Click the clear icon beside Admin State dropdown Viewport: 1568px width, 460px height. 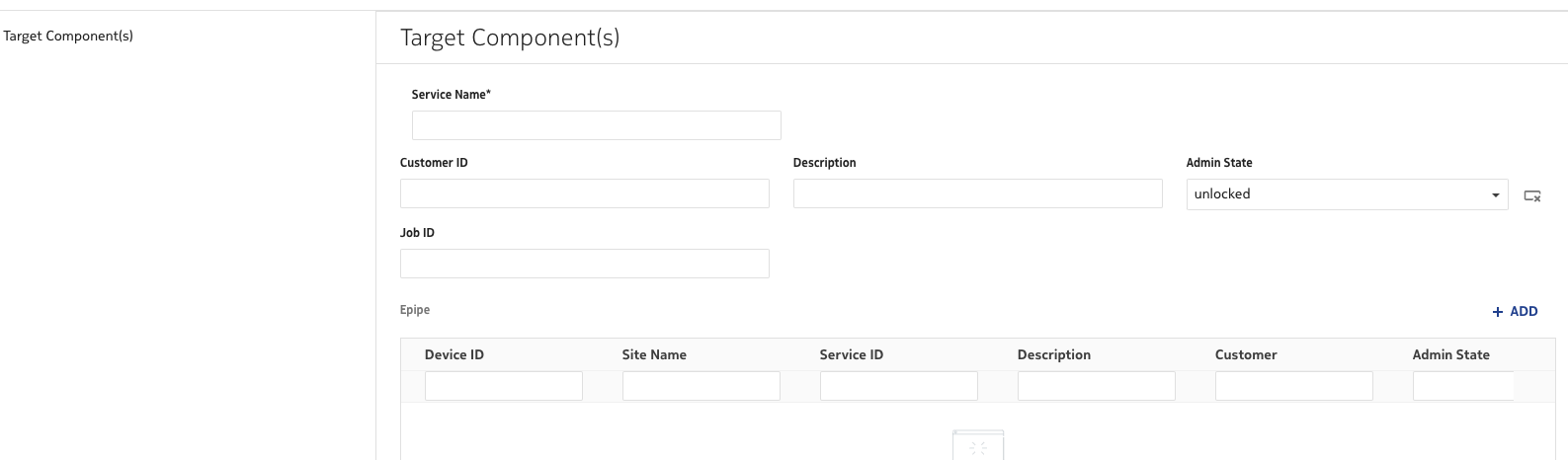point(1532,195)
